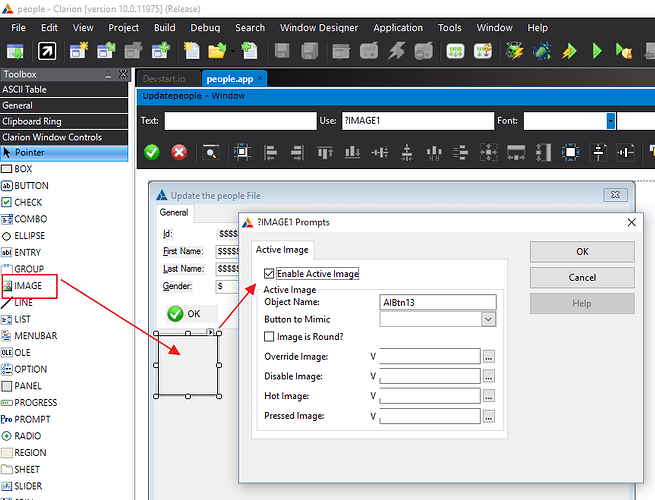
Task: Open the Project menu
Action: pyautogui.click(x=123, y=28)
